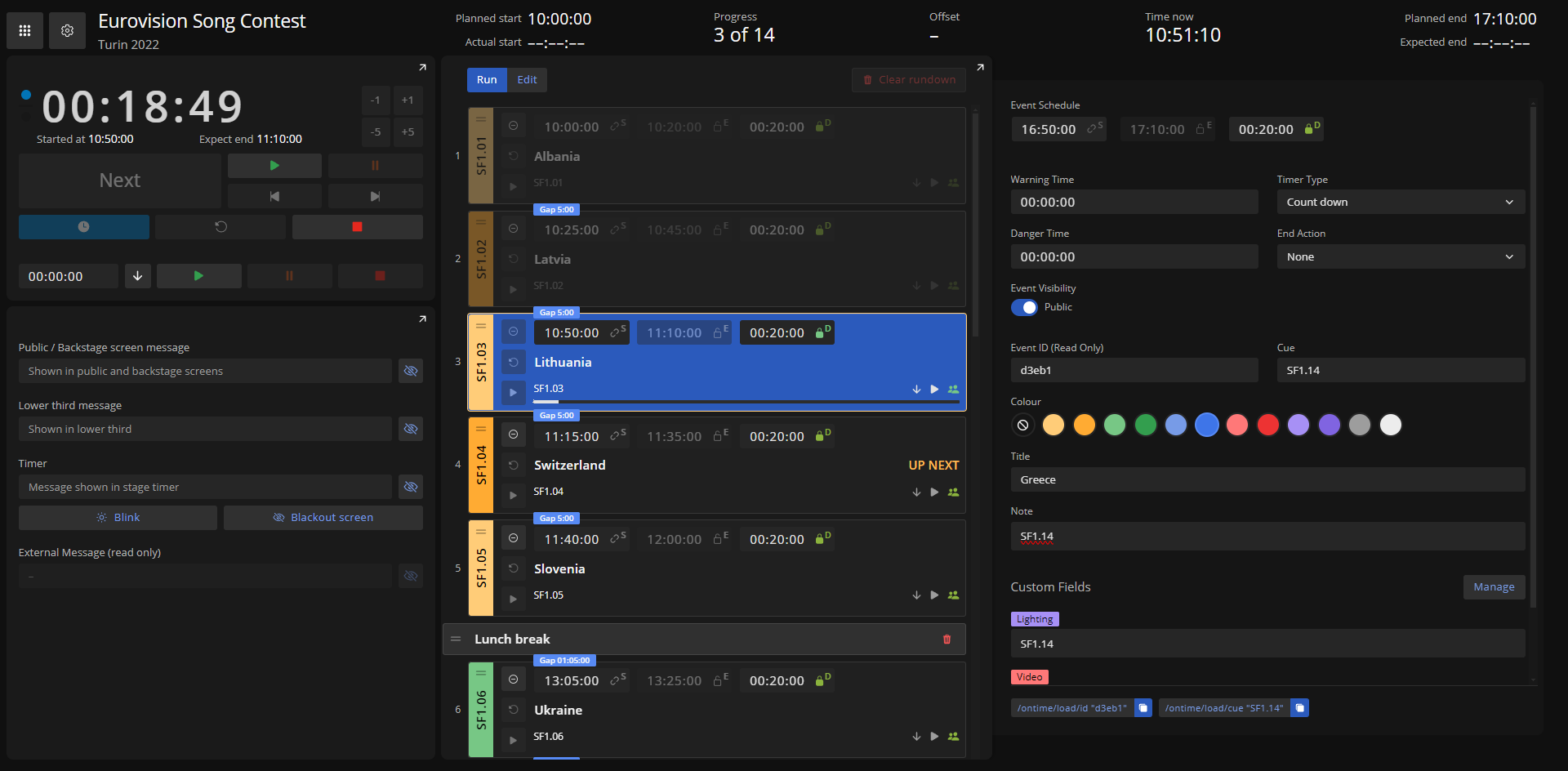The image size is (1568, 771).
Task: Delete the Lunch break block
Action: (947, 640)
